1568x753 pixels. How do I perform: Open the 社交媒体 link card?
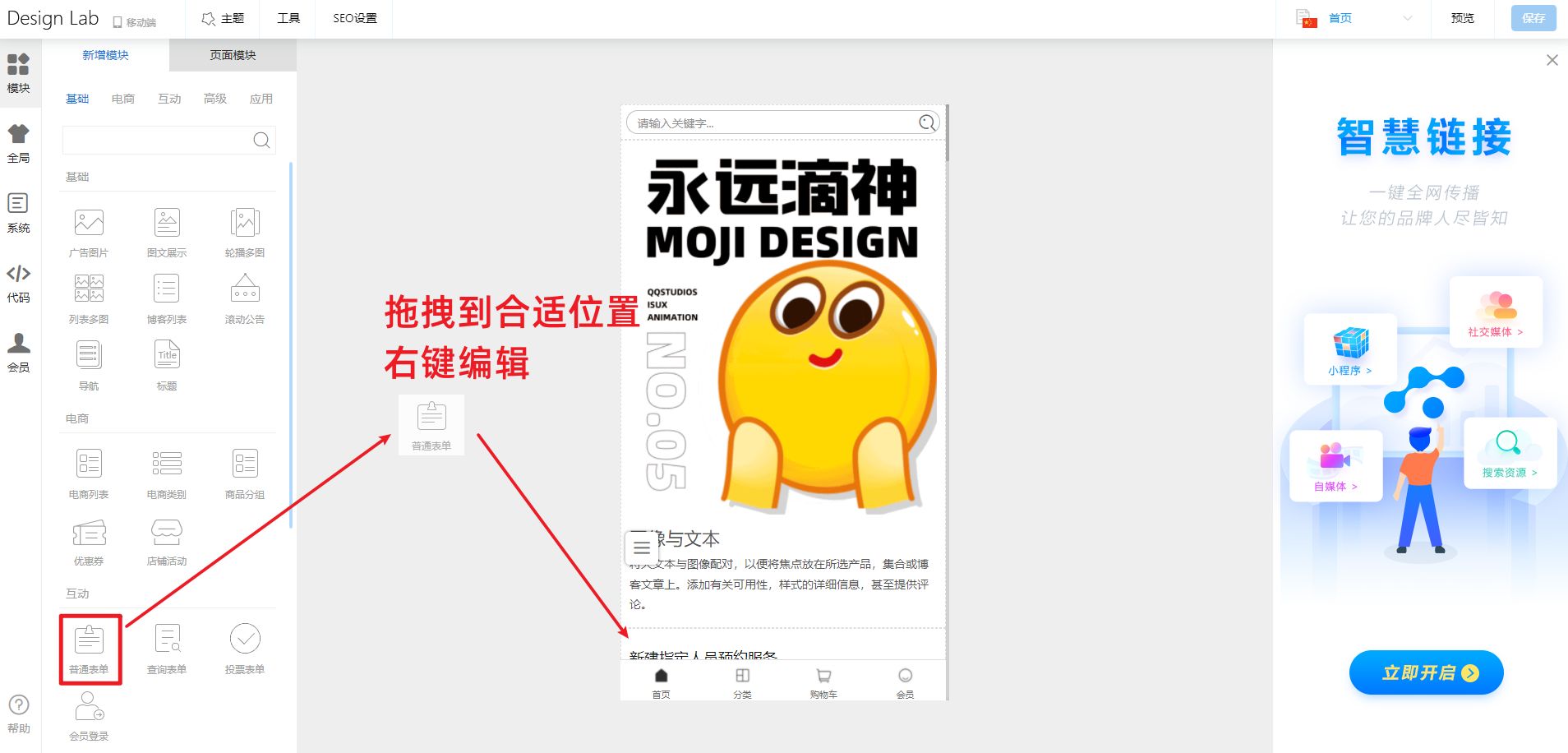[x=1496, y=312]
